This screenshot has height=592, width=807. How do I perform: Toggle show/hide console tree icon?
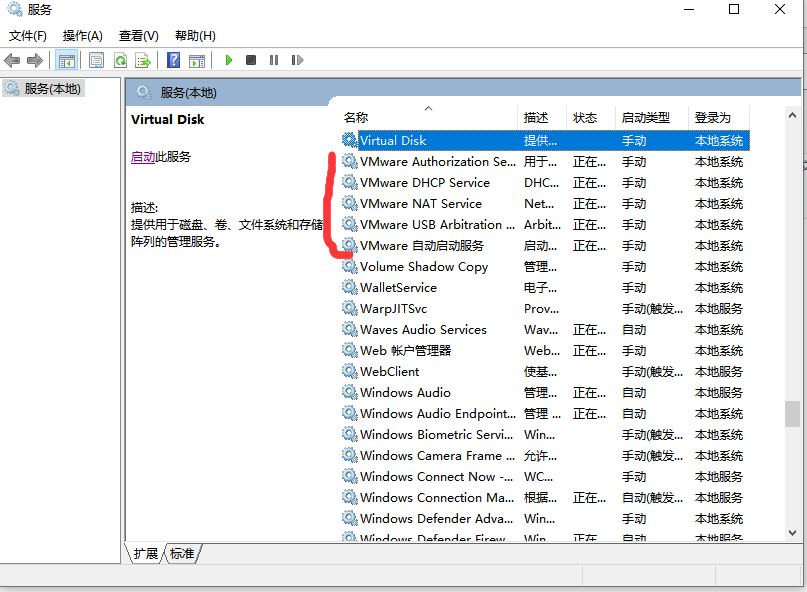[66, 60]
